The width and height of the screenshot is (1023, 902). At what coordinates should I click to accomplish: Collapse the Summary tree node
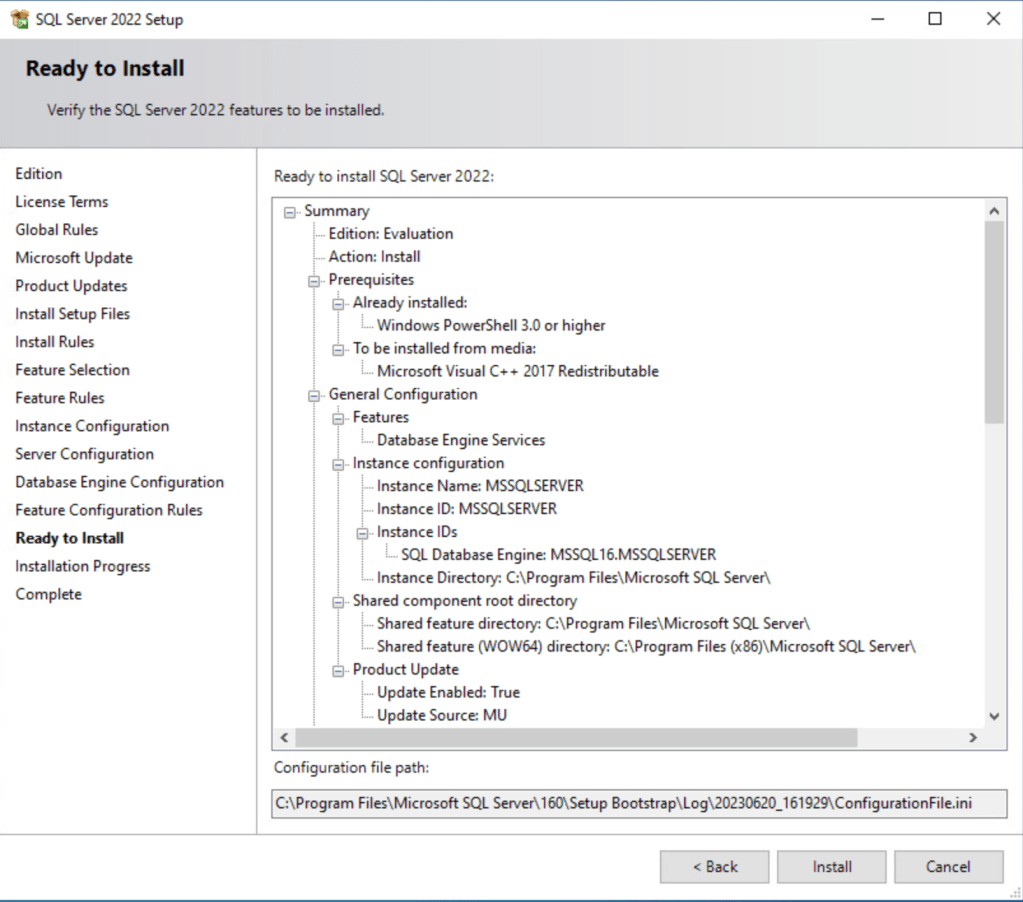pyautogui.click(x=290, y=211)
